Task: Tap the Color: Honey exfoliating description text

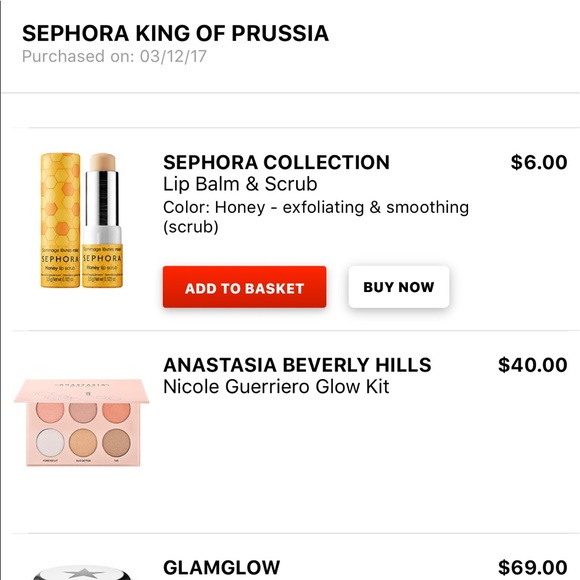Action: [316, 217]
